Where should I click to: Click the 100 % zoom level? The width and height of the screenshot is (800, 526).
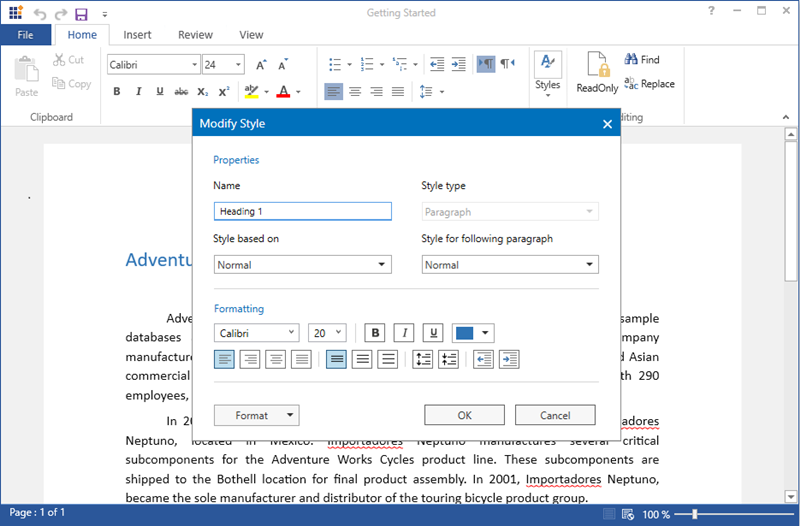[x=656, y=514]
